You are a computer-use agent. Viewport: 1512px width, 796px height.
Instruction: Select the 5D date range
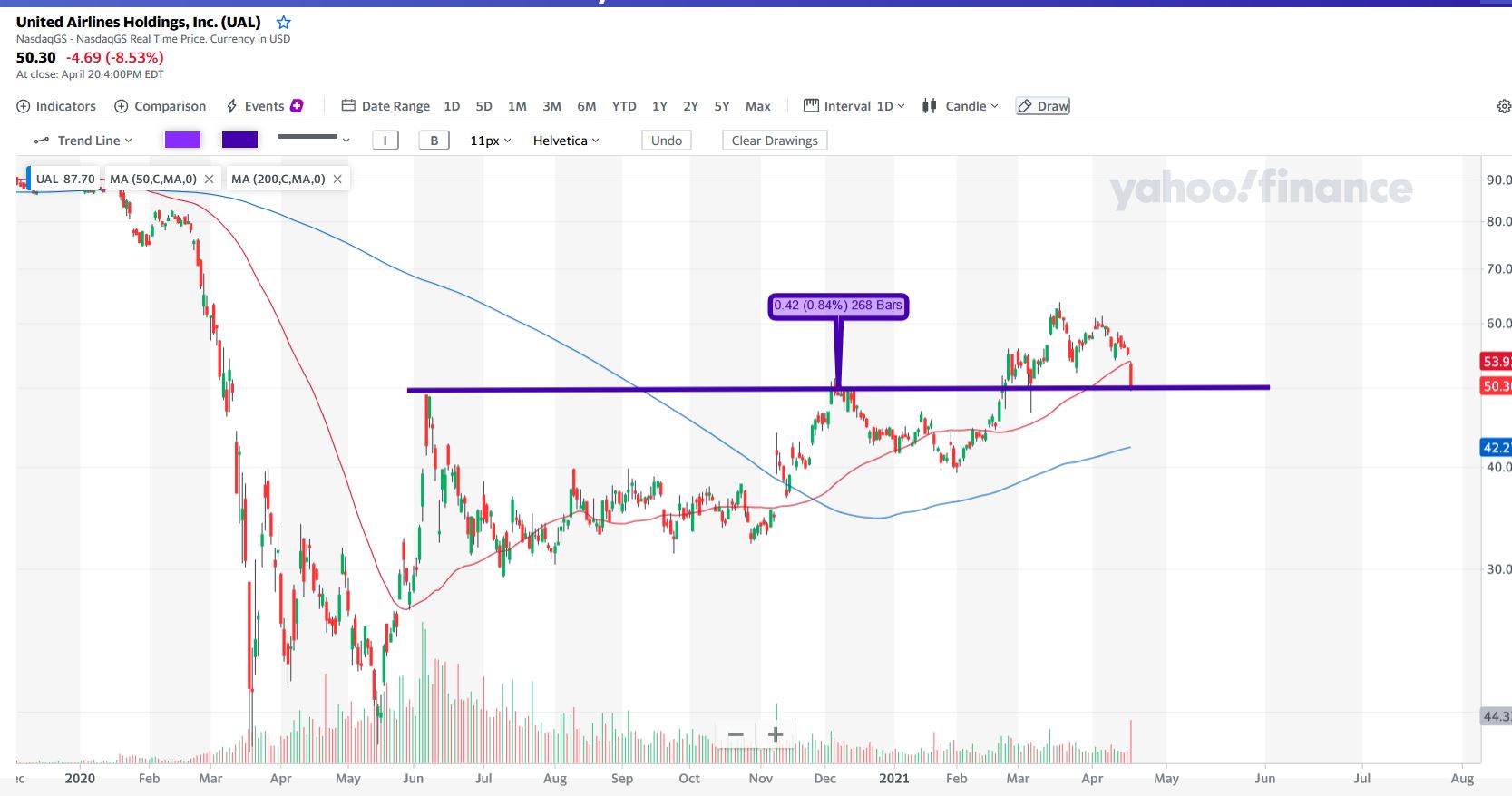point(484,106)
